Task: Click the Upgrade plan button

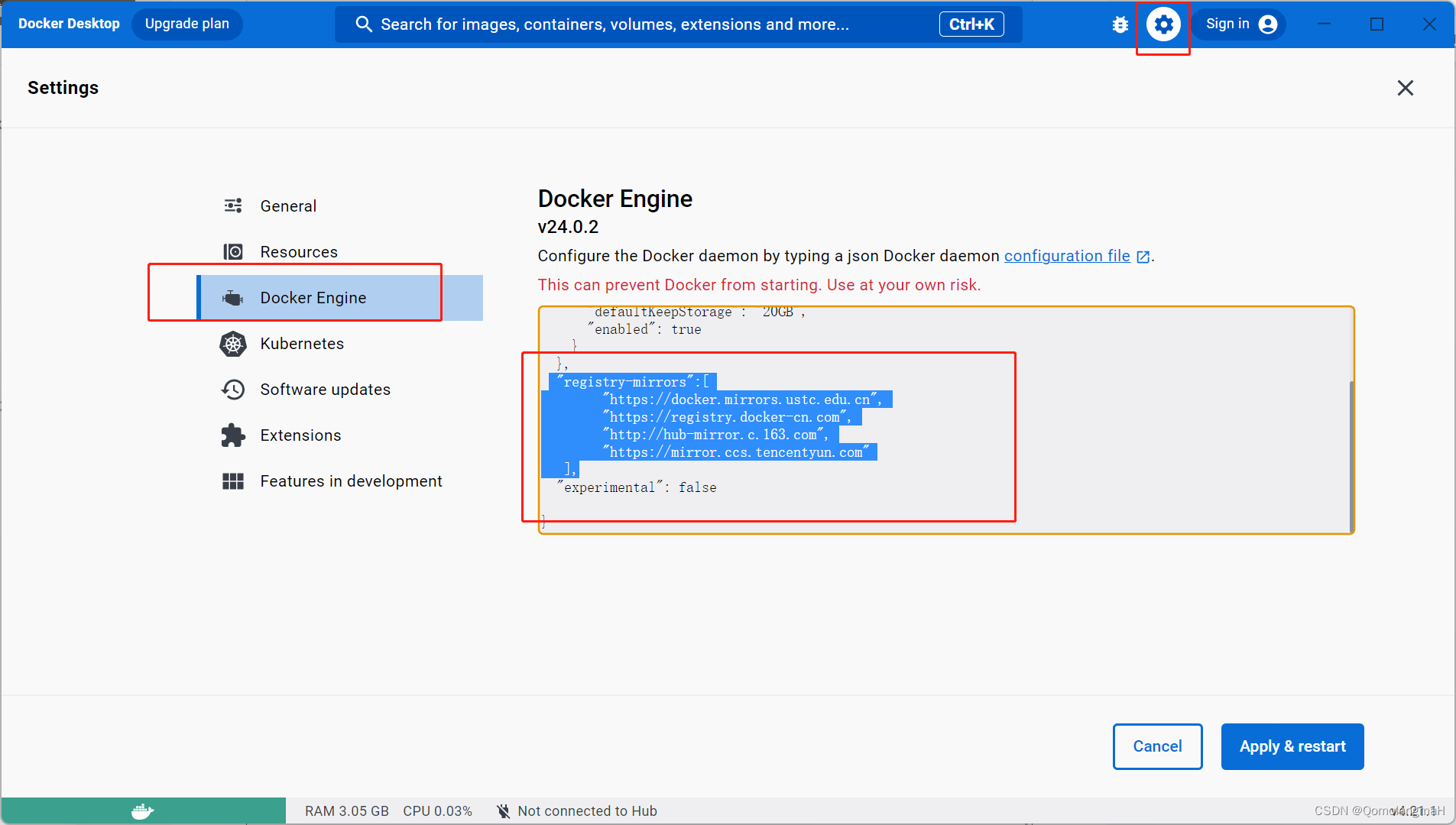Action: [187, 24]
